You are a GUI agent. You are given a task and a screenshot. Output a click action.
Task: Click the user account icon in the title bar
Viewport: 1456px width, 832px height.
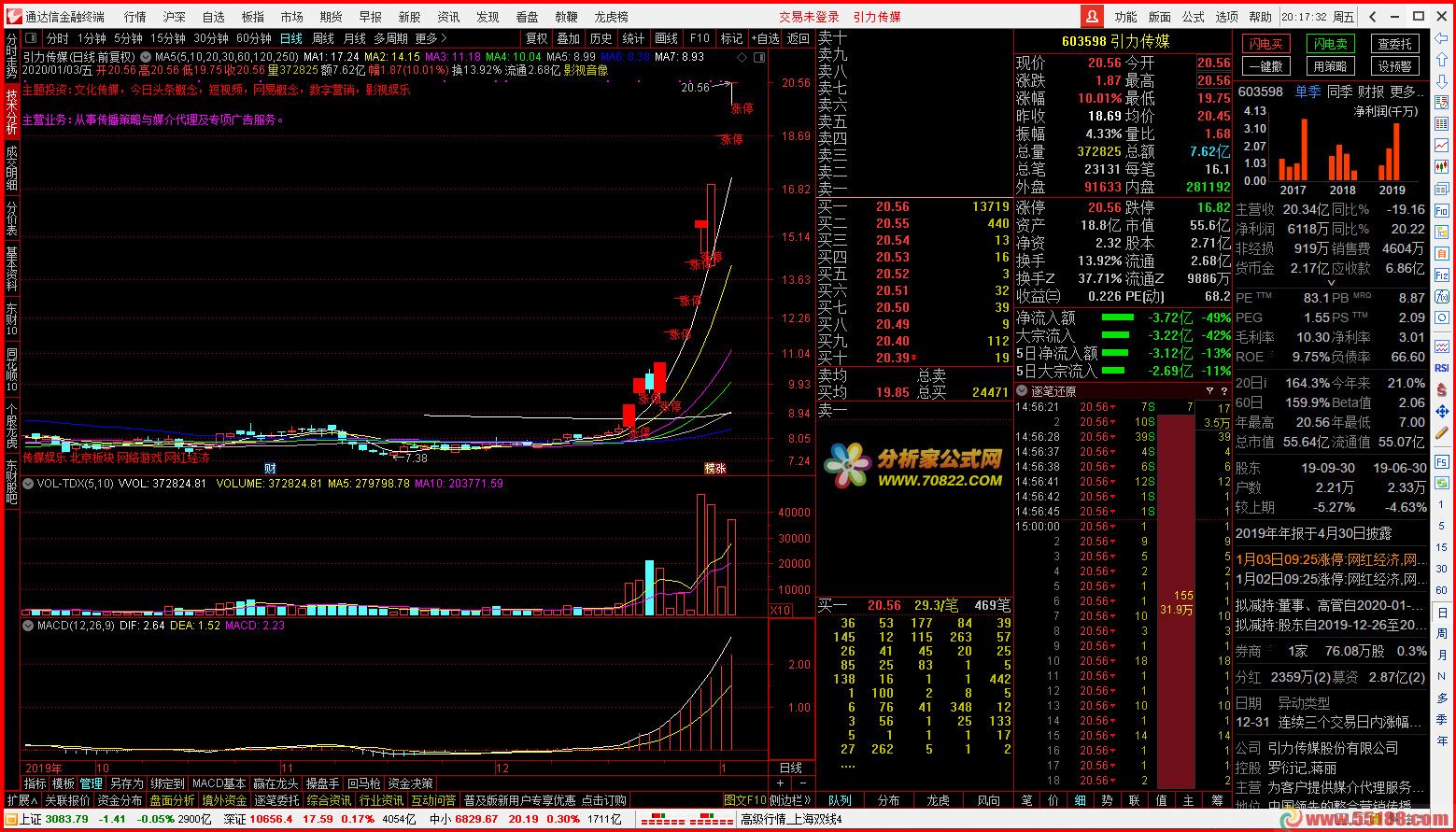click(x=1093, y=16)
